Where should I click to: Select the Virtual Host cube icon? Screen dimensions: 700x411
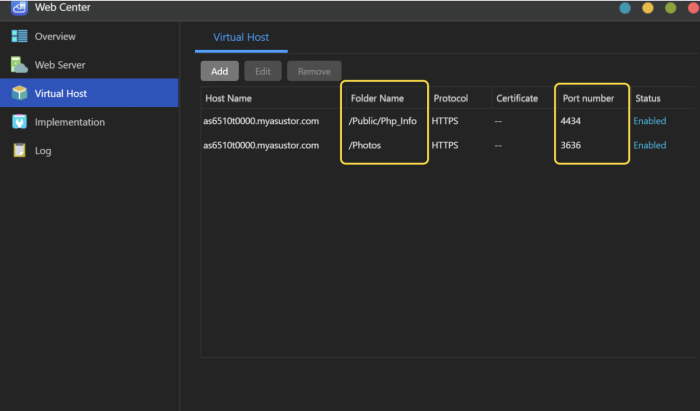click(19, 93)
